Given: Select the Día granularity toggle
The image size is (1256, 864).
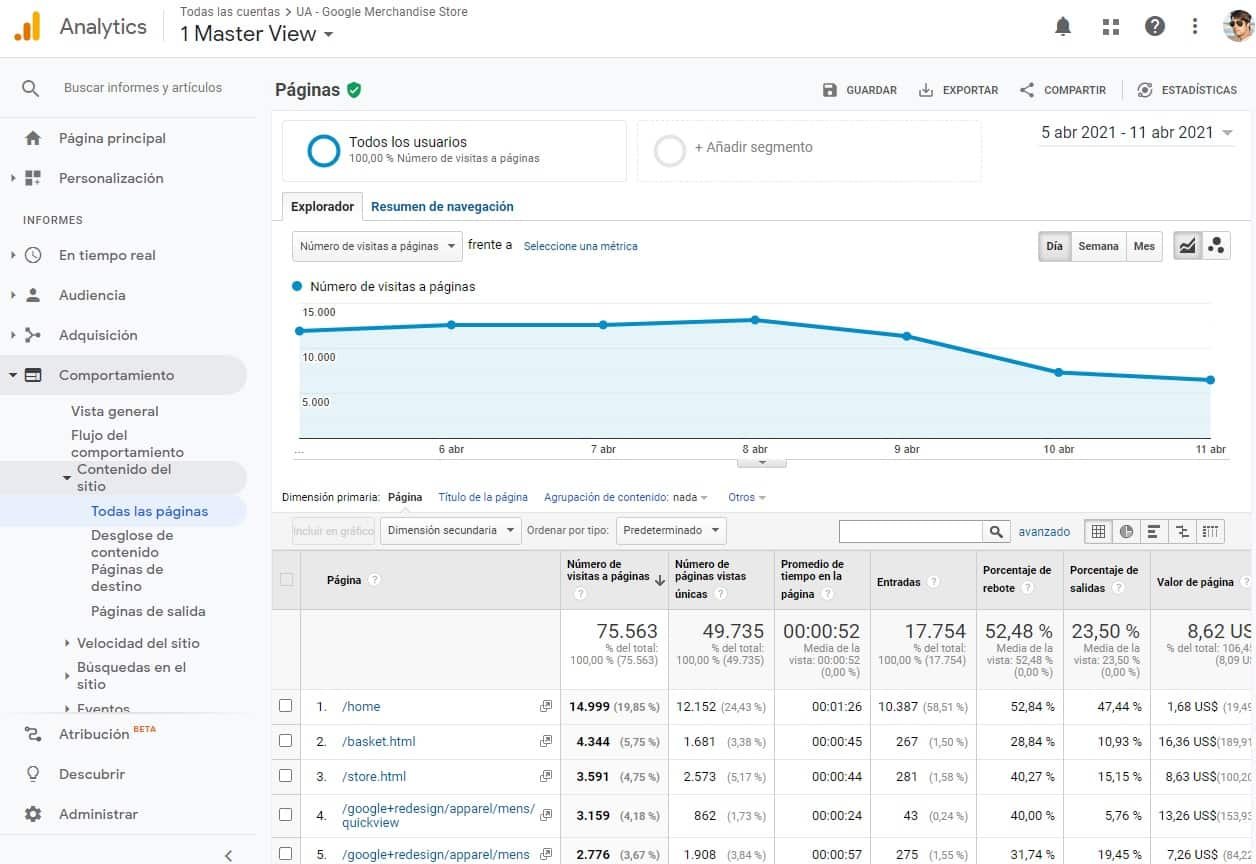Looking at the screenshot, I should [x=1054, y=246].
